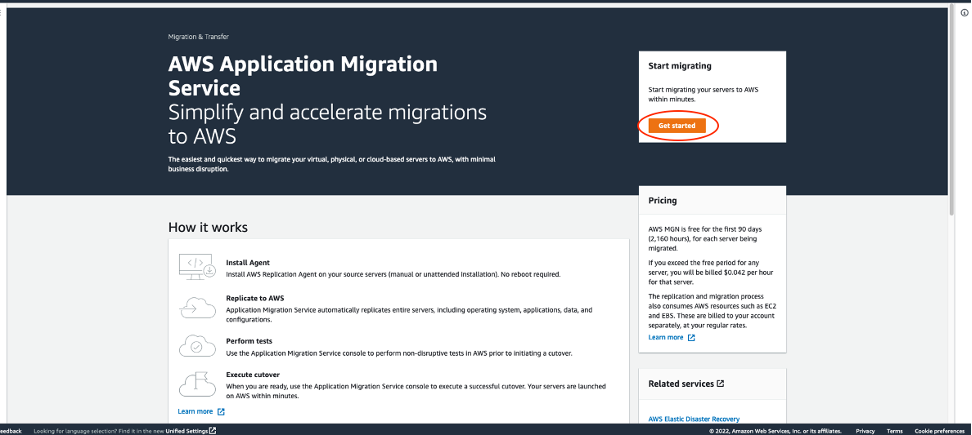972x435 pixels.
Task: Click the AWS Application Migration Service title
Action: pyautogui.click(x=303, y=76)
